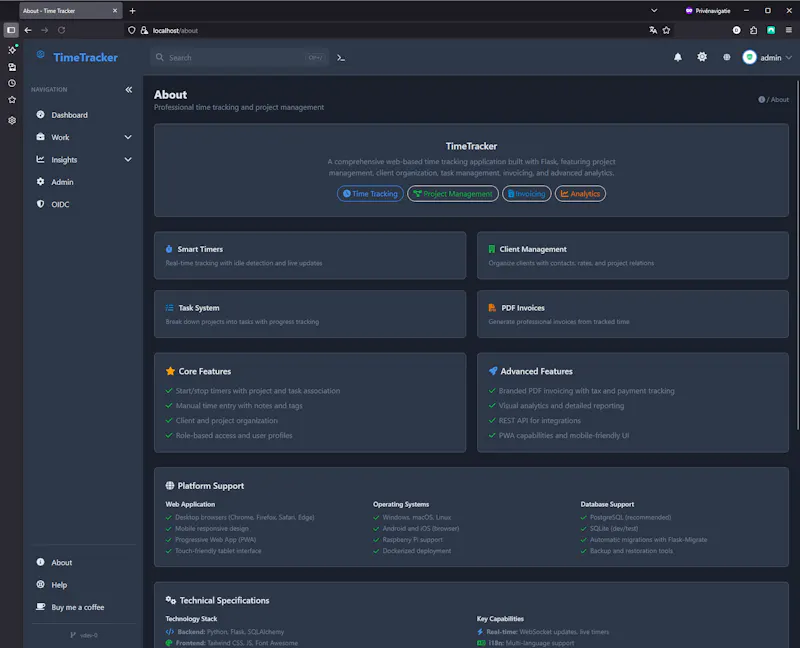Click the Smart Timers card title
This screenshot has height=648, width=800.
(x=200, y=250)
